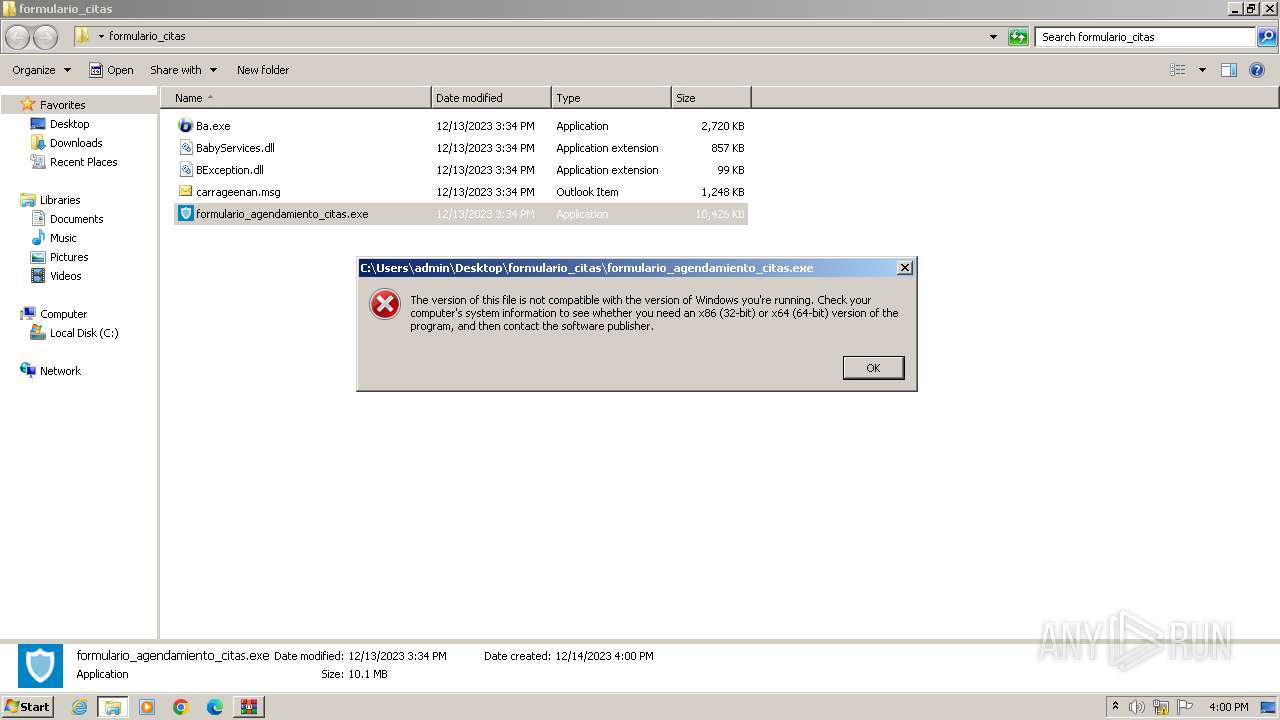Open WinRAR from the taskbar
This screenshot has height=720, width=1280.
(249, 707)
